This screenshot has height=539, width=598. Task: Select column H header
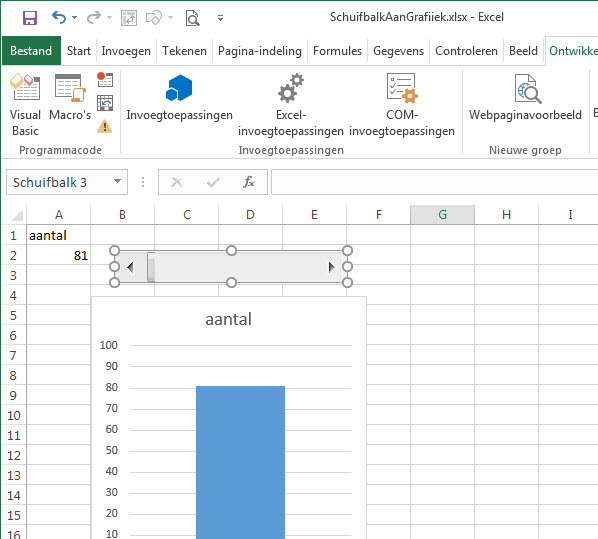click(506, 215)
